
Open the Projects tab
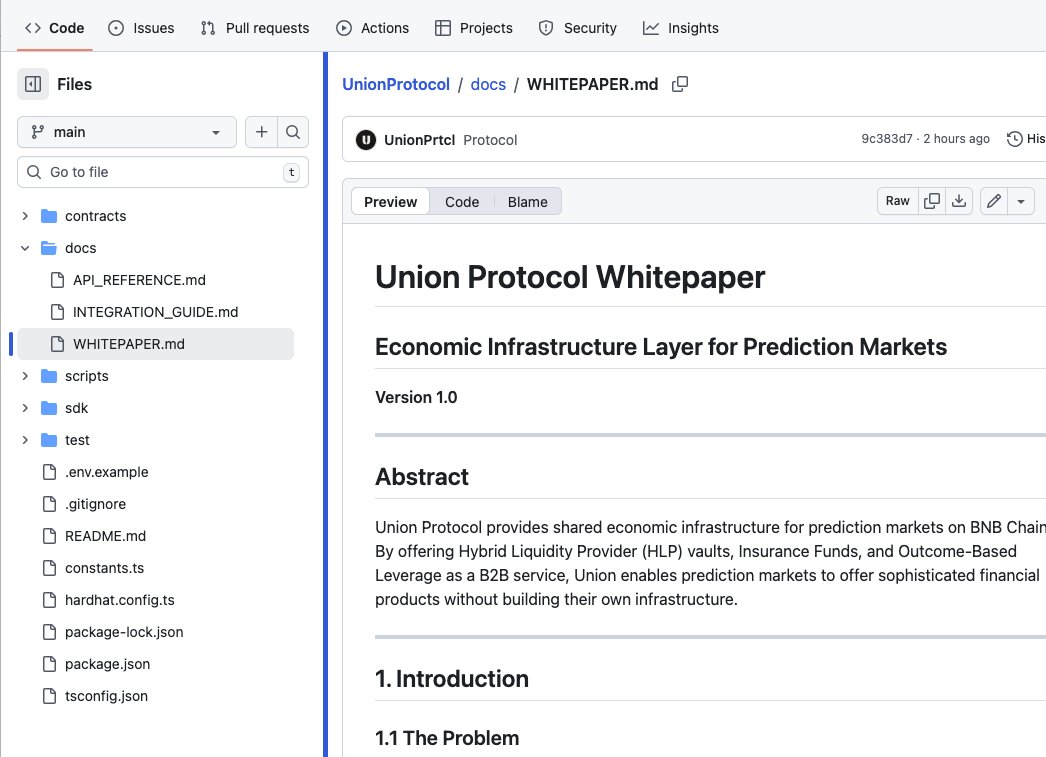point(474,28)
